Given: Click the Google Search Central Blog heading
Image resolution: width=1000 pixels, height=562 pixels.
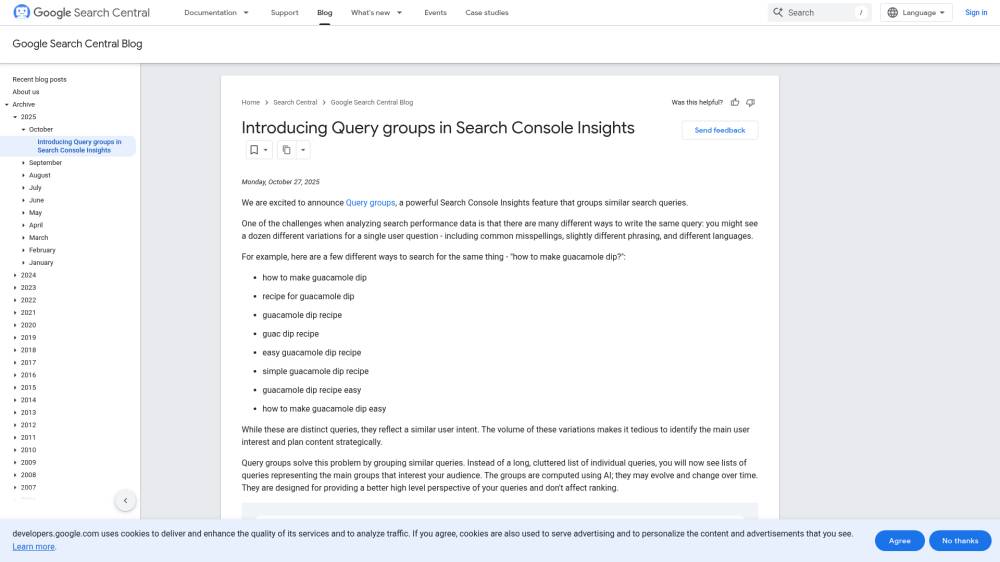Looking at the screenshot, I should pyautogui.click(x=77, y=44).
